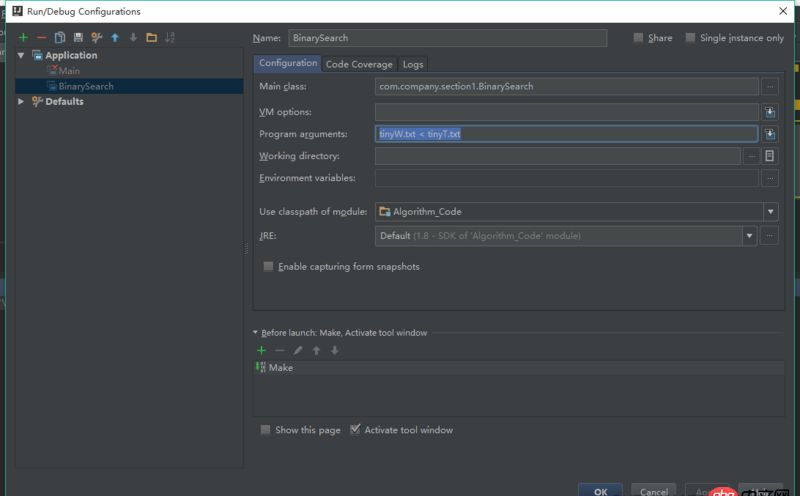800x496 pixels.
Task: Save the configuration using the floppy disk icon
Action: [x=78, y=38]
